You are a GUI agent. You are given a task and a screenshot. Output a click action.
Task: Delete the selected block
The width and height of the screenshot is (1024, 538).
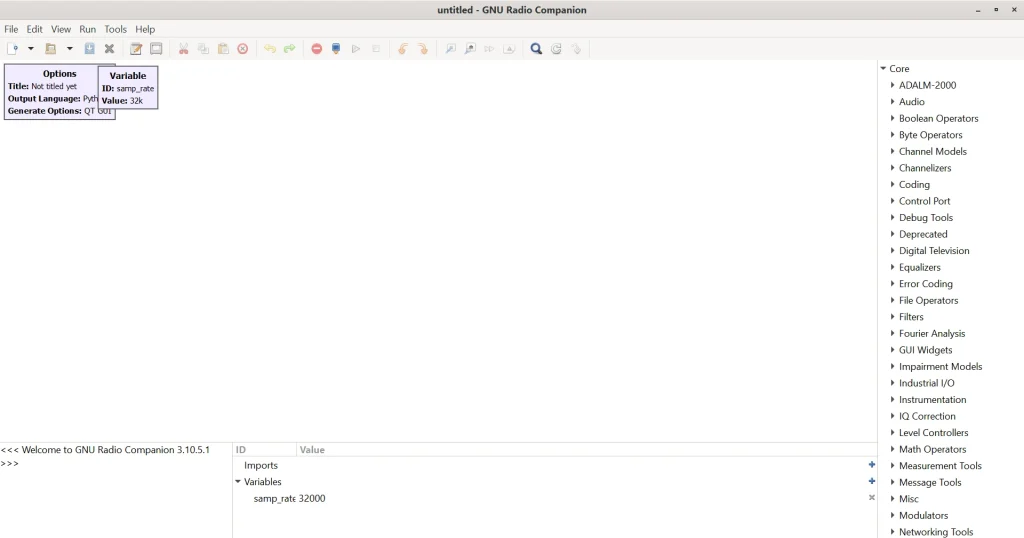[x=243, y=49]
